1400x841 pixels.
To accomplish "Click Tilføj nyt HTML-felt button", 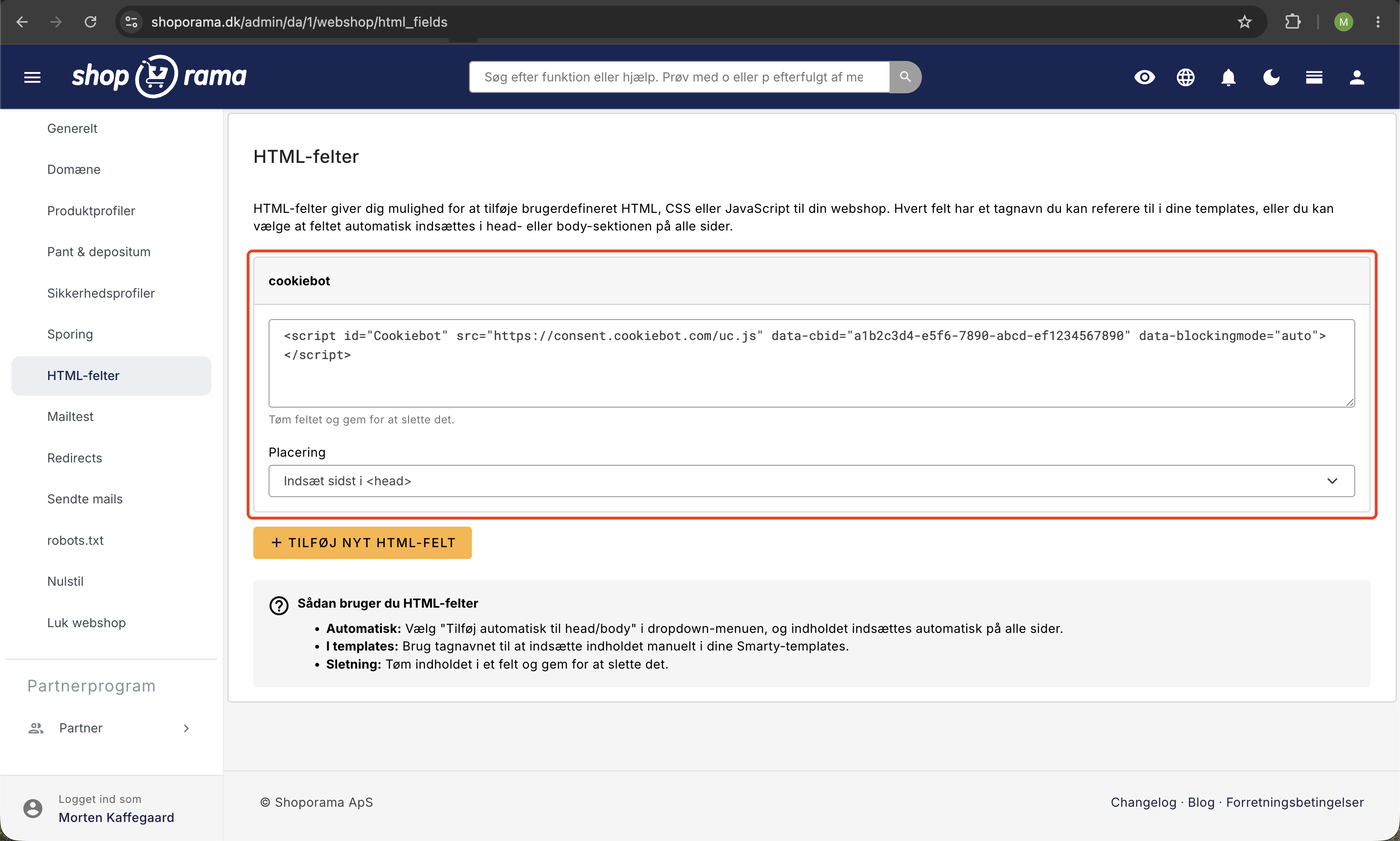I will pyautogui.click(x=362, y=543).
